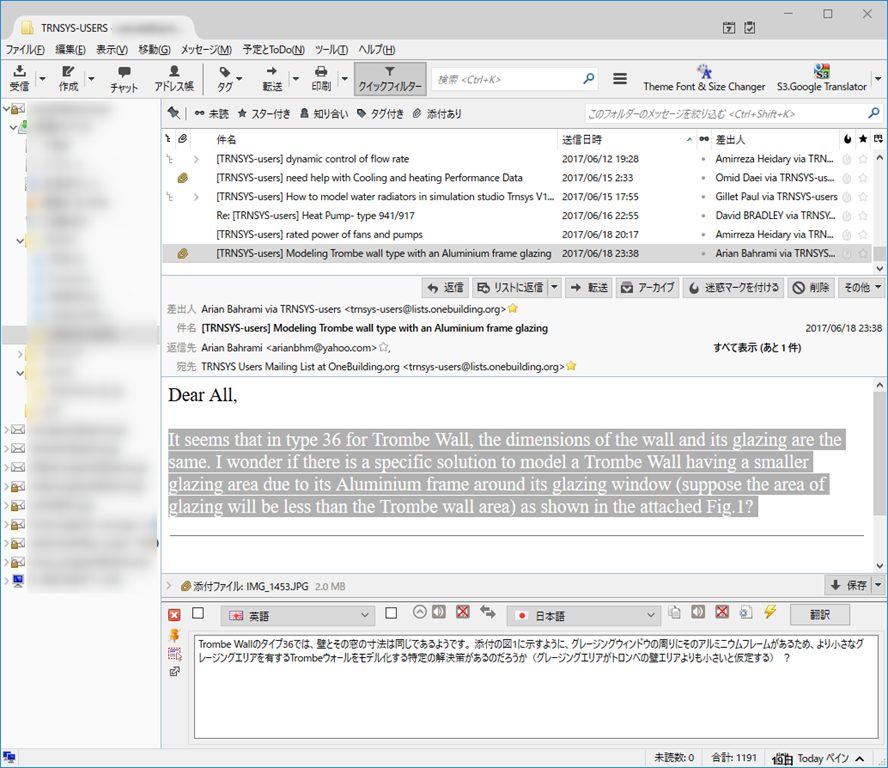Click the 受信 (Get Messages) toolbar icon
Image resolution: width=888 pixels, height=768 pixels.
click(x=20, y=78)
